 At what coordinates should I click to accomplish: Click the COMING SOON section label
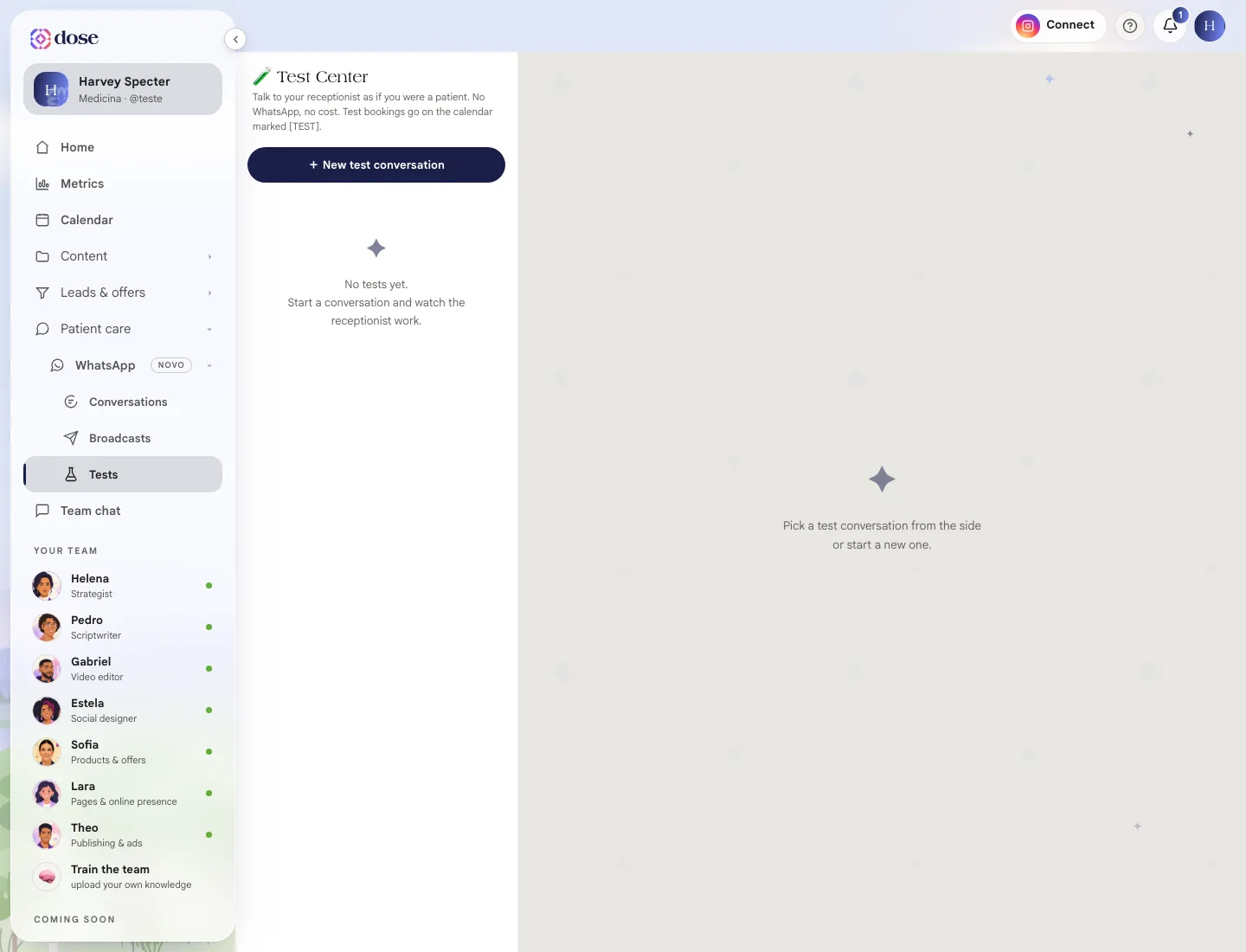point(74,919)
